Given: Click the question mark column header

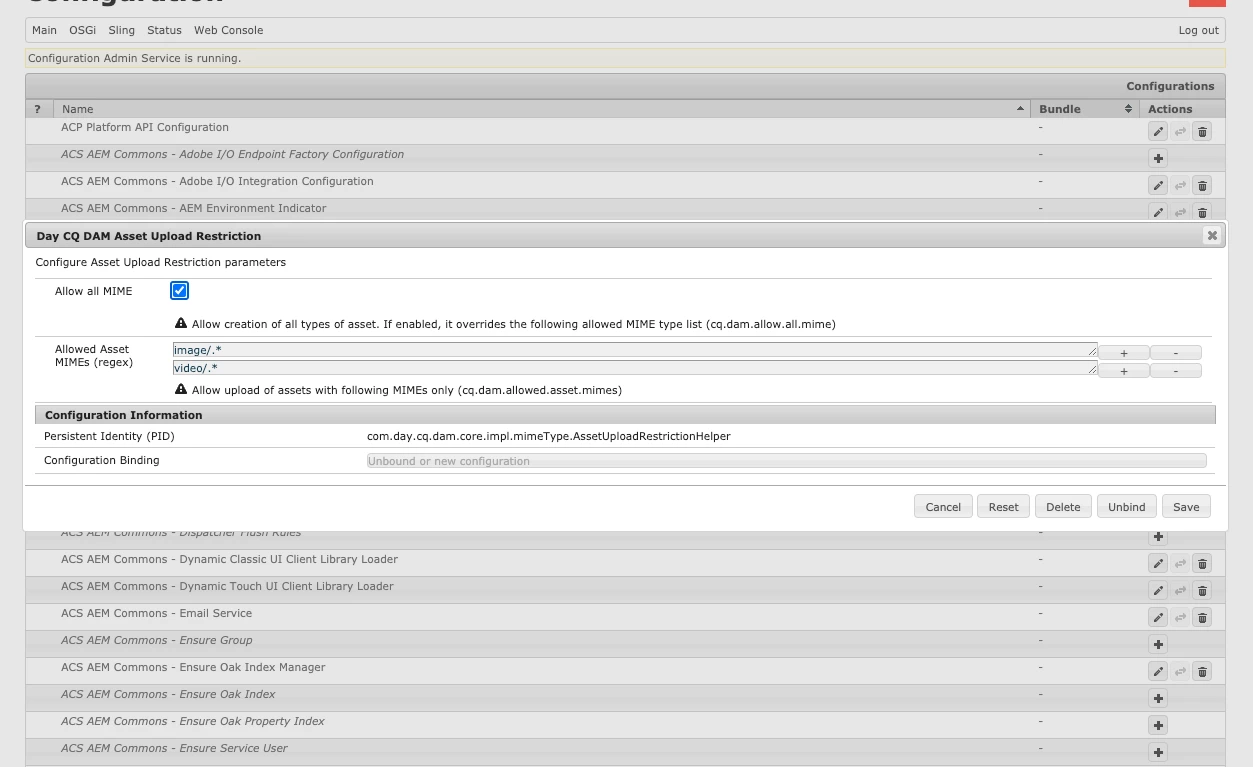Looking at the screenshot, I should click(37, 109).
